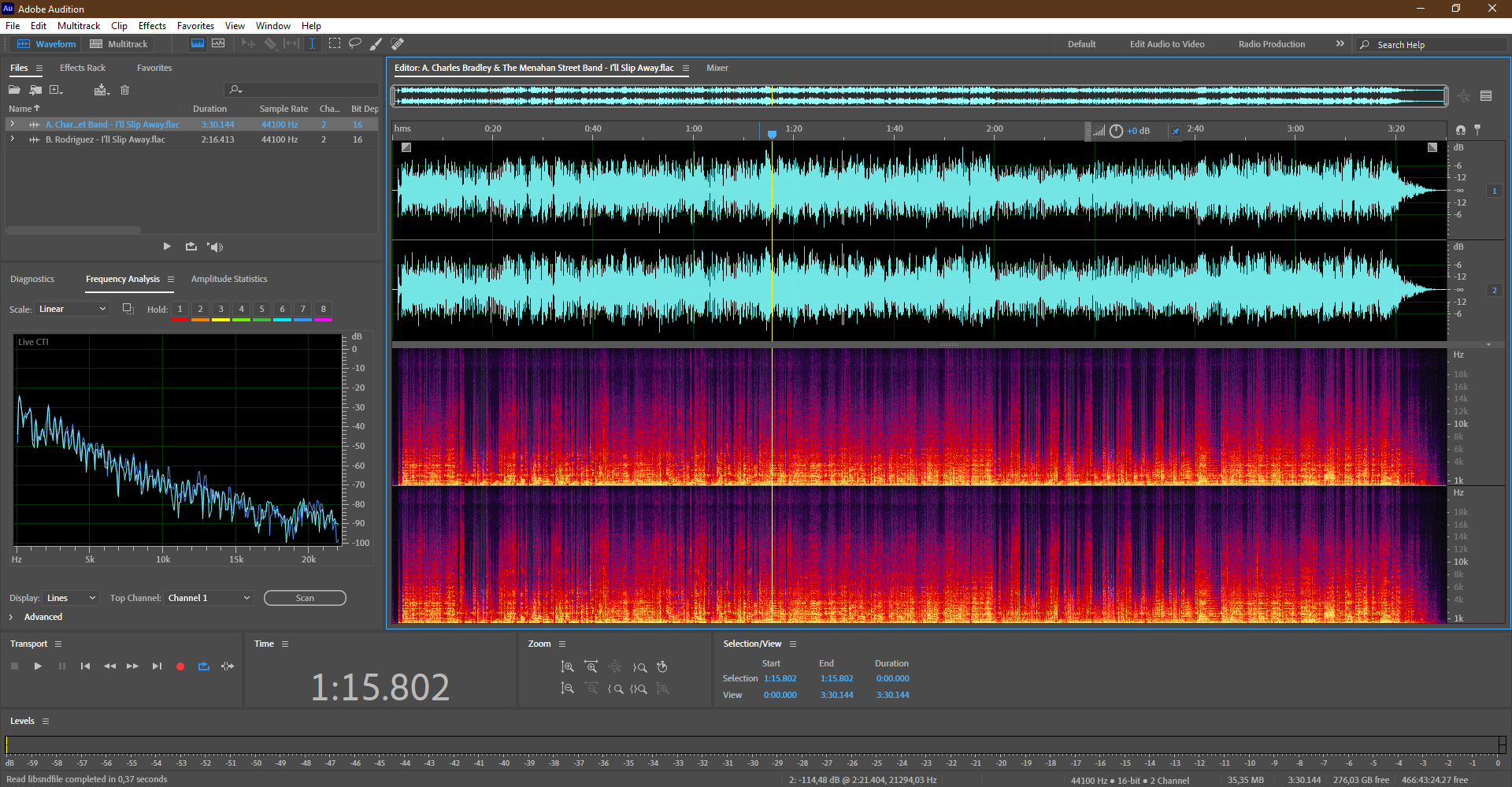Select the Razor tool
The image size is (1512, 787).
(270, 43)
